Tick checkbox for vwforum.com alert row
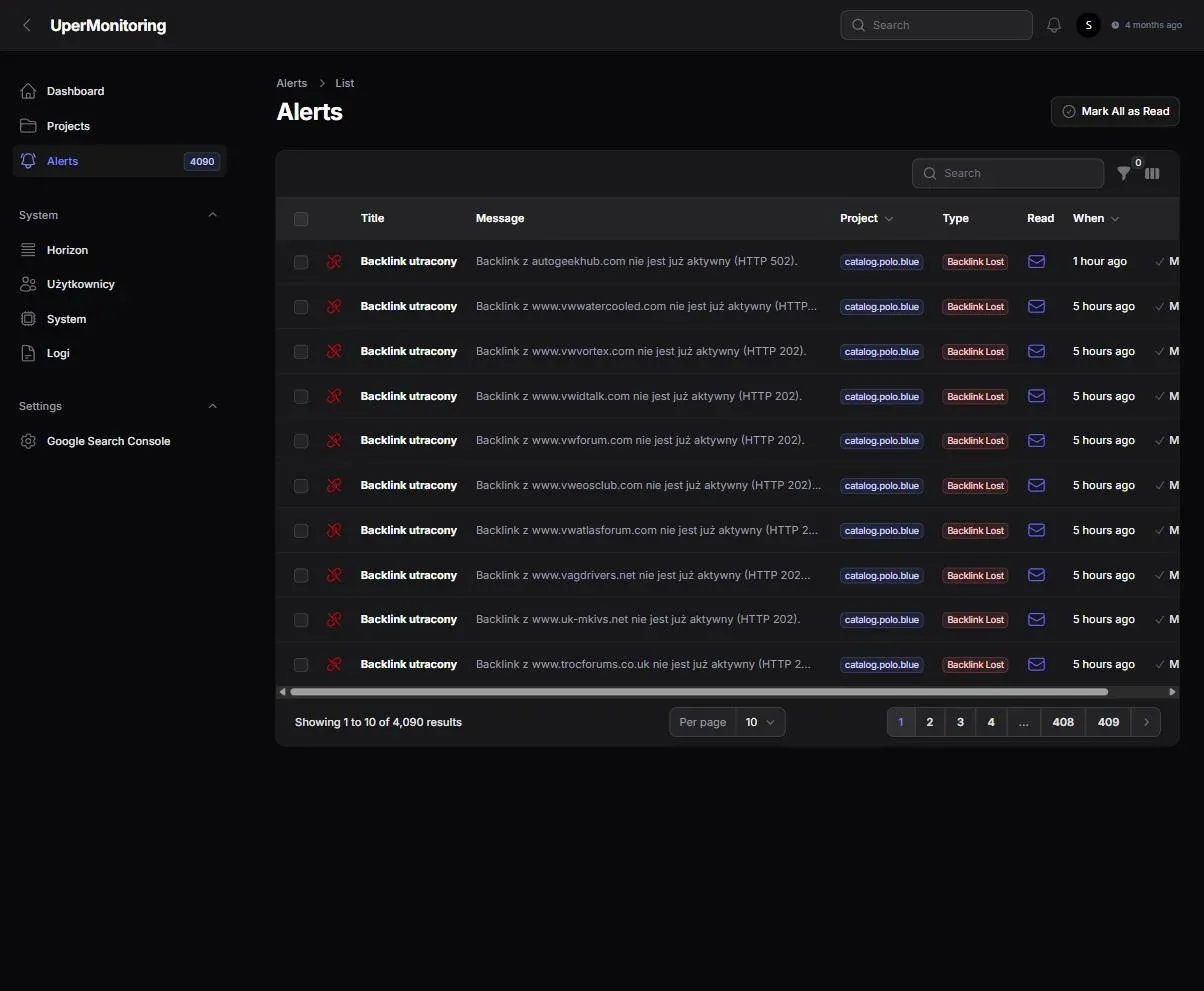The image size is (1204, 991). (301, 441)
